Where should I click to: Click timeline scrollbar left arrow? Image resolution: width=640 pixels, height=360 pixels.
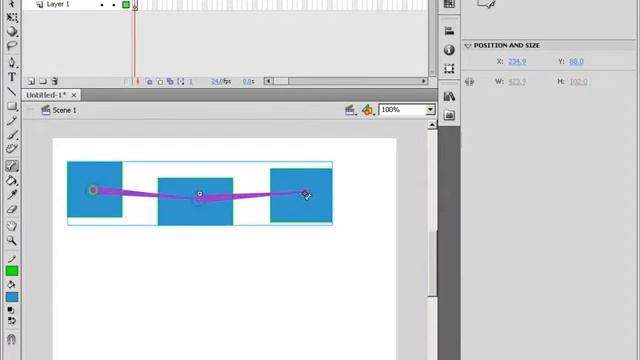pyautogui.click(x=268, y=81)
